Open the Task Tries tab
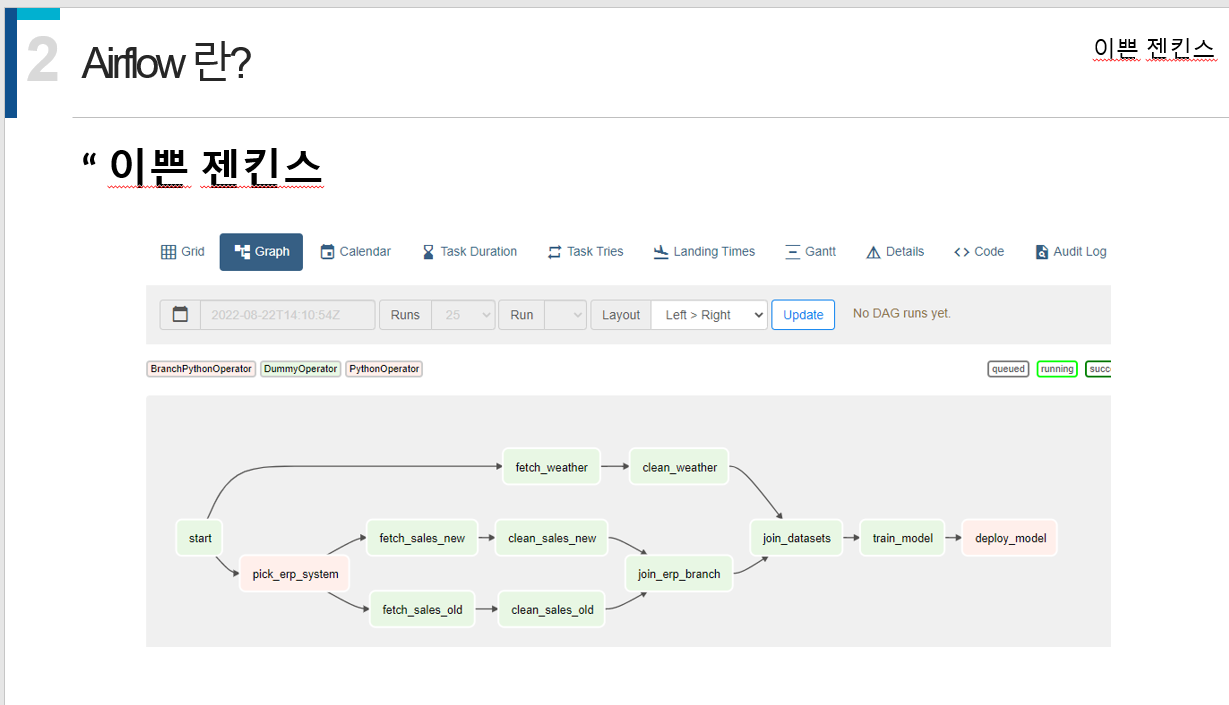 (585, 252)
